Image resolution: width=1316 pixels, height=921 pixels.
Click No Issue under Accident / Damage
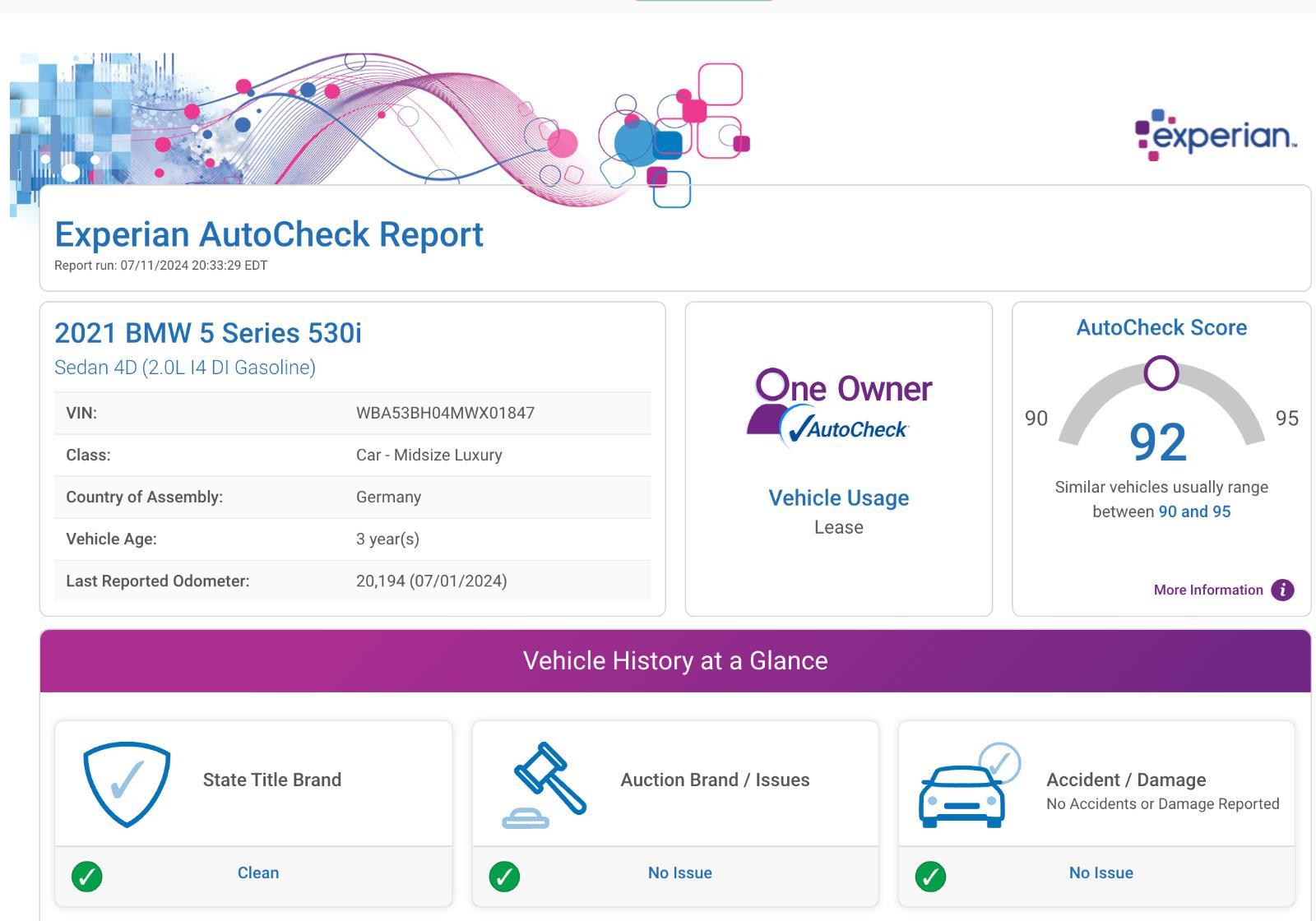(1101, 872)
